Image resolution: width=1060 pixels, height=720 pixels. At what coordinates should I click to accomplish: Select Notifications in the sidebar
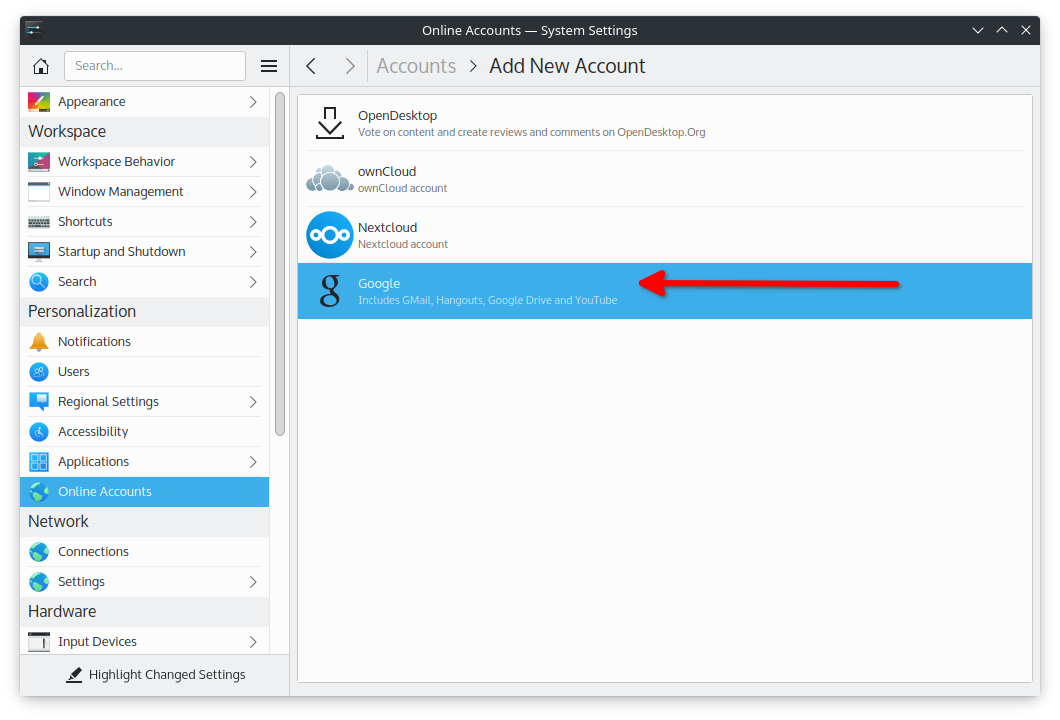(145, 342)
